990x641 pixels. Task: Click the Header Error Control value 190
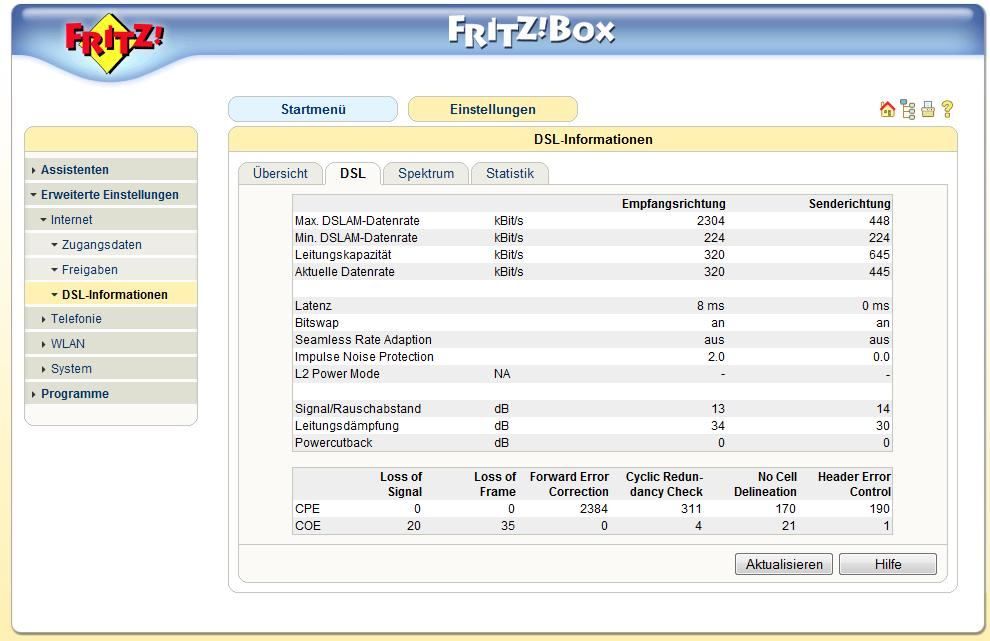point(879,509)
